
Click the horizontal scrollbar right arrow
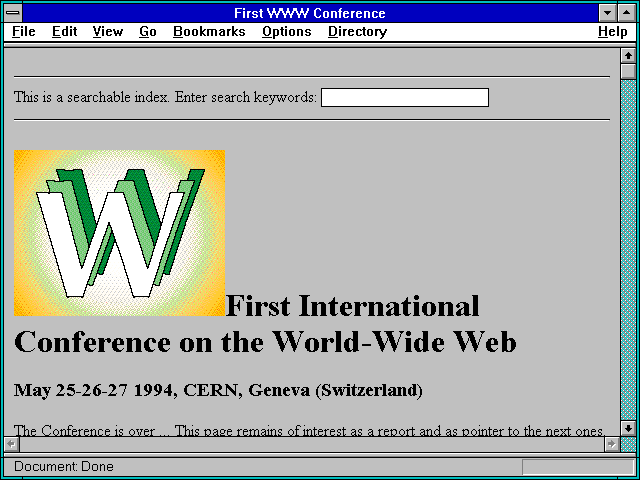click(612, 444)
